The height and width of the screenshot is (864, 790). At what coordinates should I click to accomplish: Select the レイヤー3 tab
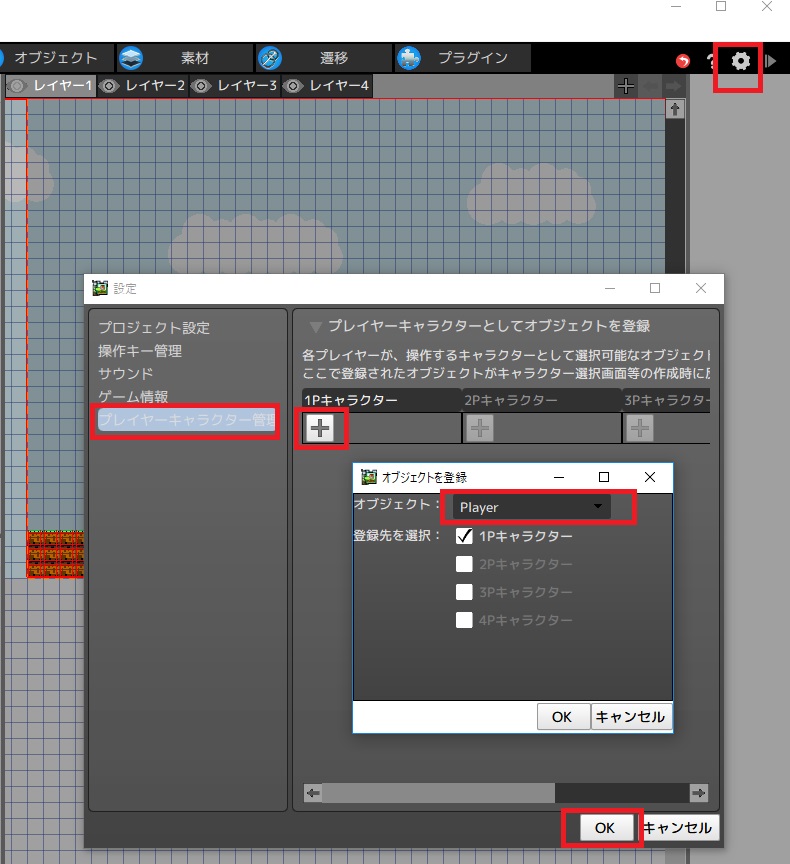tap(235, 87)
